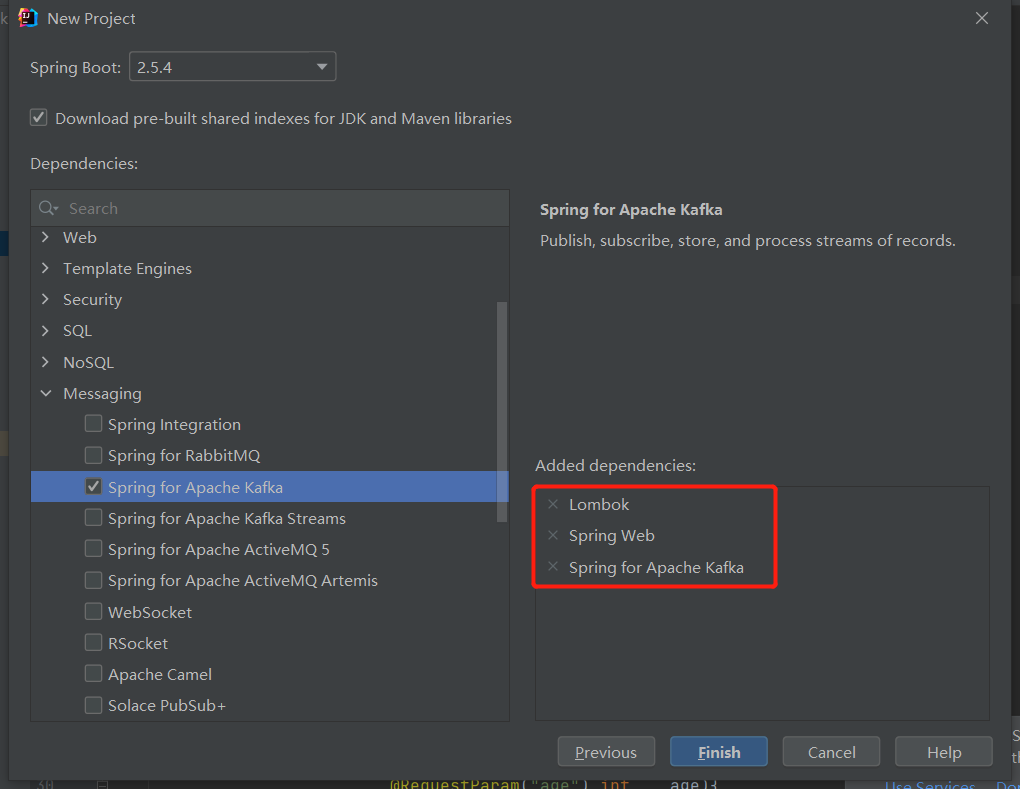
Task: Select the NoSQL tree row label
Action: (88, 362)
